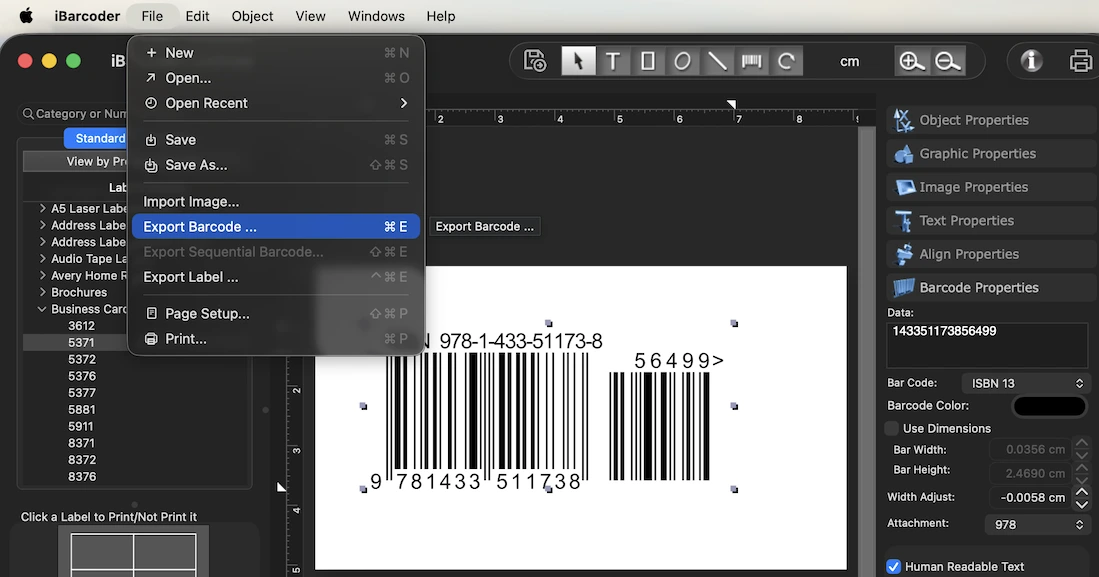Click the barcode Data text field
Viewport: 1099px width, 577px height.
(x=987, y=345)
